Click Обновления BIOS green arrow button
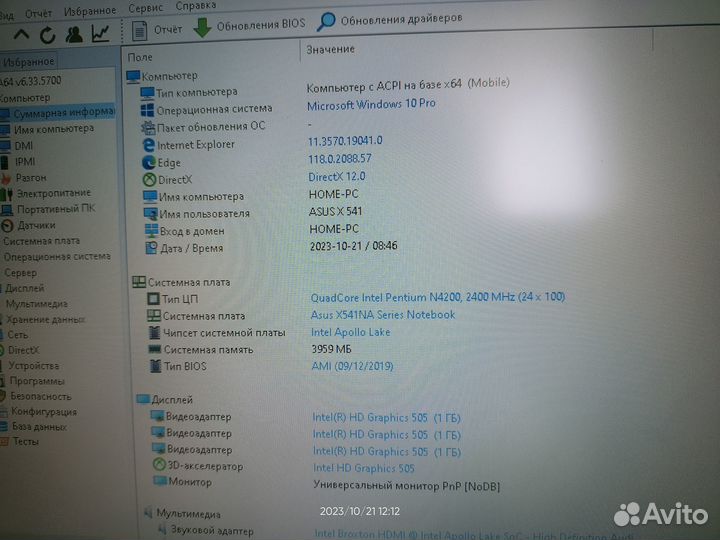This screenshot has height=540, width=720. tap(249, 26)
